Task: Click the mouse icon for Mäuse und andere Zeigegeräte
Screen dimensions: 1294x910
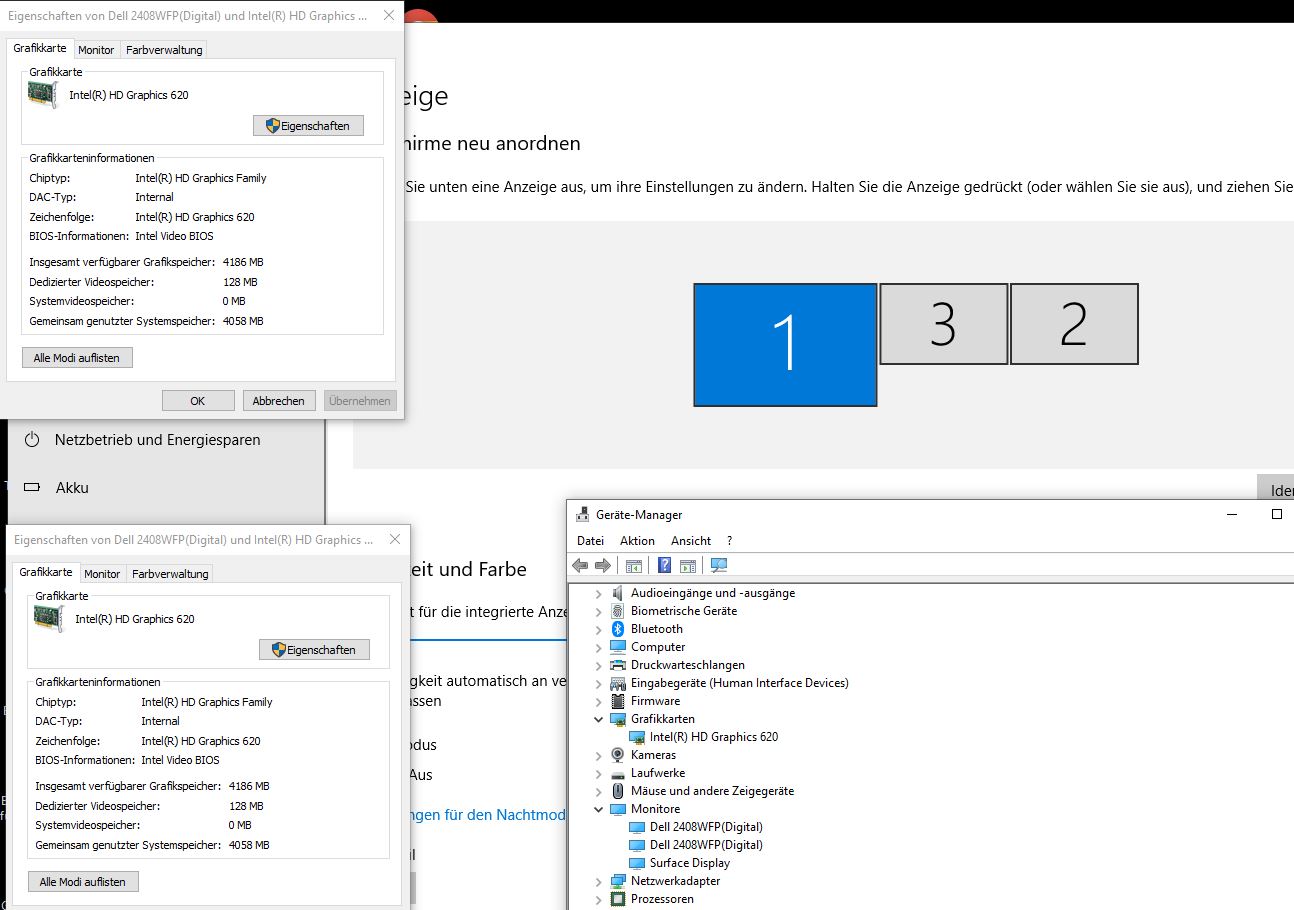Action: 618,791
